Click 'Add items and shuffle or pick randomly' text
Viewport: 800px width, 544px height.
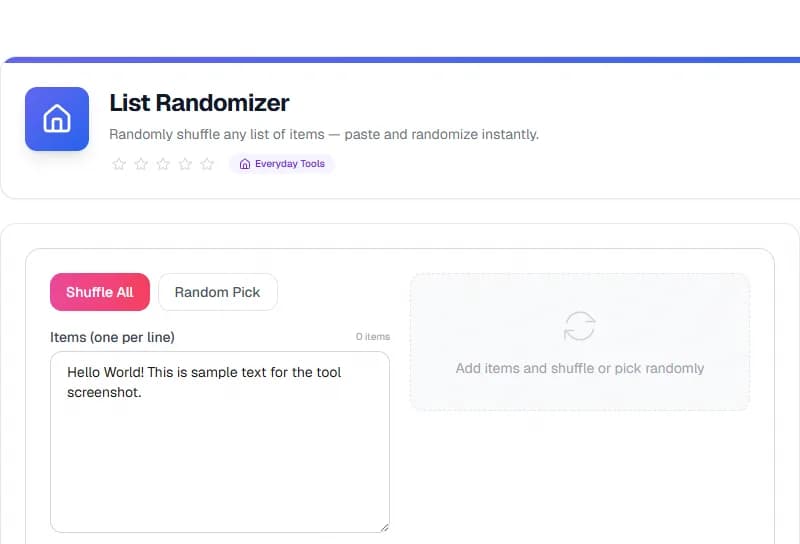pyautogui.click(x=580, y=368)
